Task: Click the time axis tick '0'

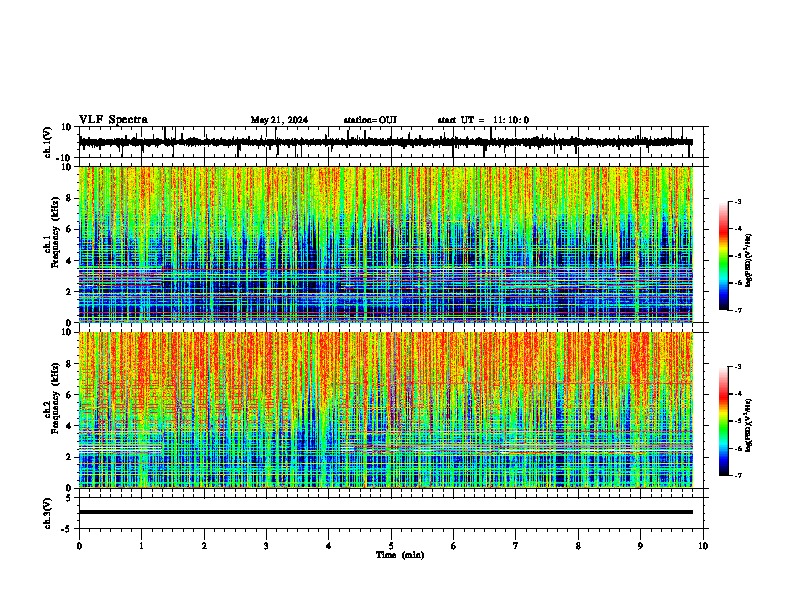Action: click(79, 546)
